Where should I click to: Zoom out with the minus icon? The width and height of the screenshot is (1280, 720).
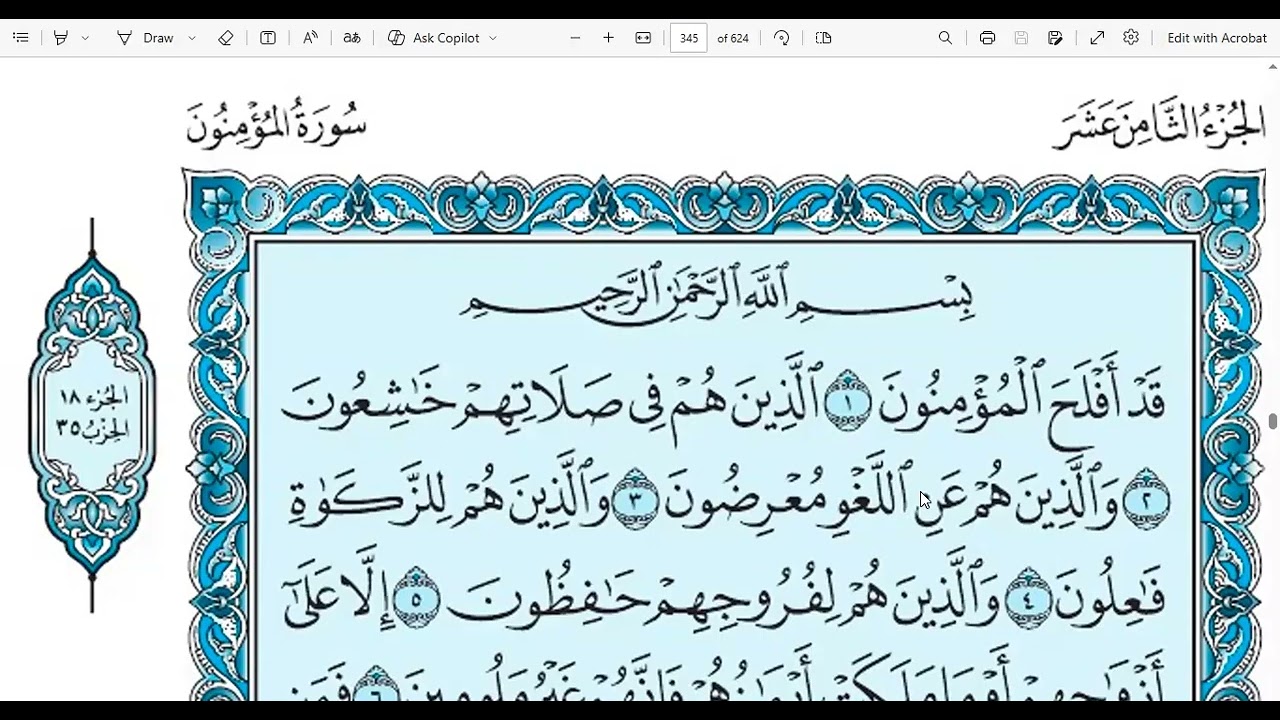click(x=575, y=38)
